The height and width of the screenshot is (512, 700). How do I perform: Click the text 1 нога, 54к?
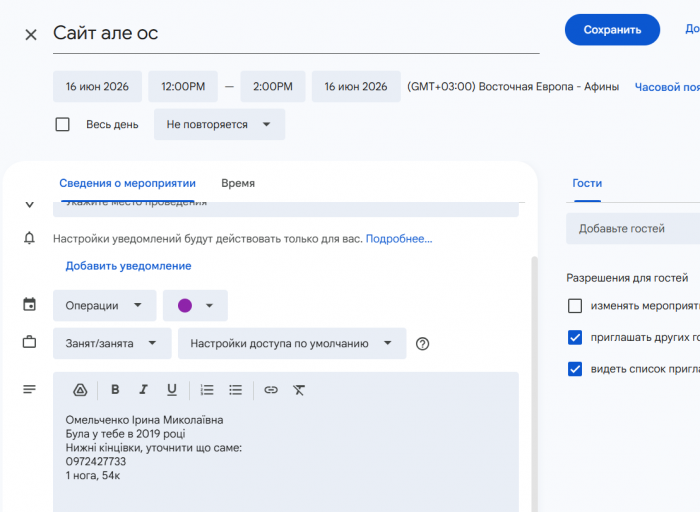point(93,475)
